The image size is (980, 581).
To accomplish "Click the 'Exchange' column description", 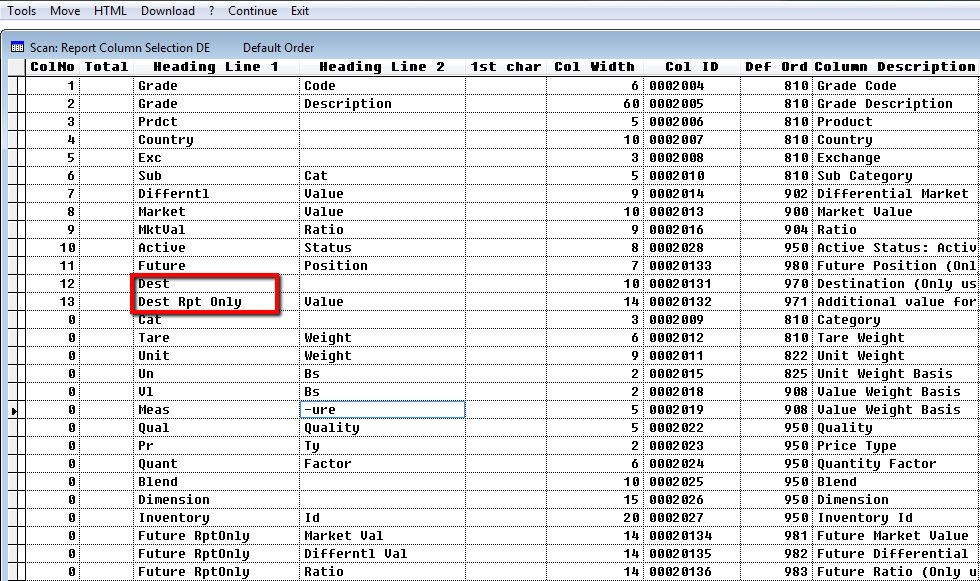I will [x=895, y=158].
